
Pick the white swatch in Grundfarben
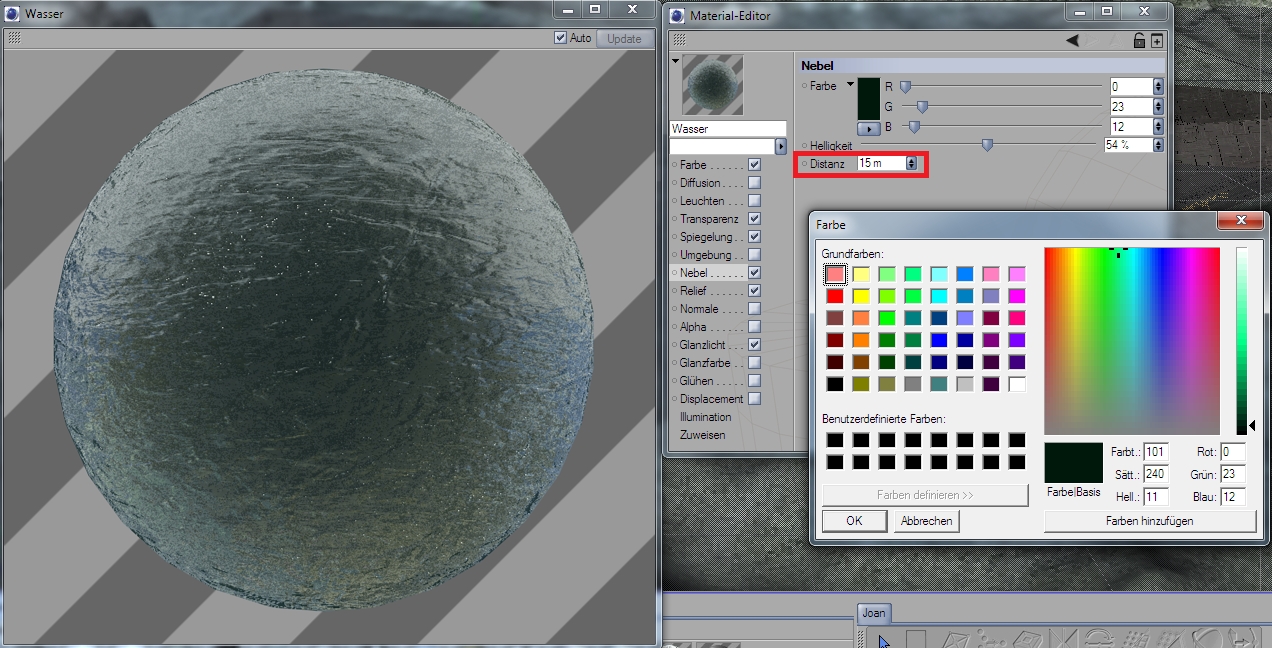coord(1017,384)
